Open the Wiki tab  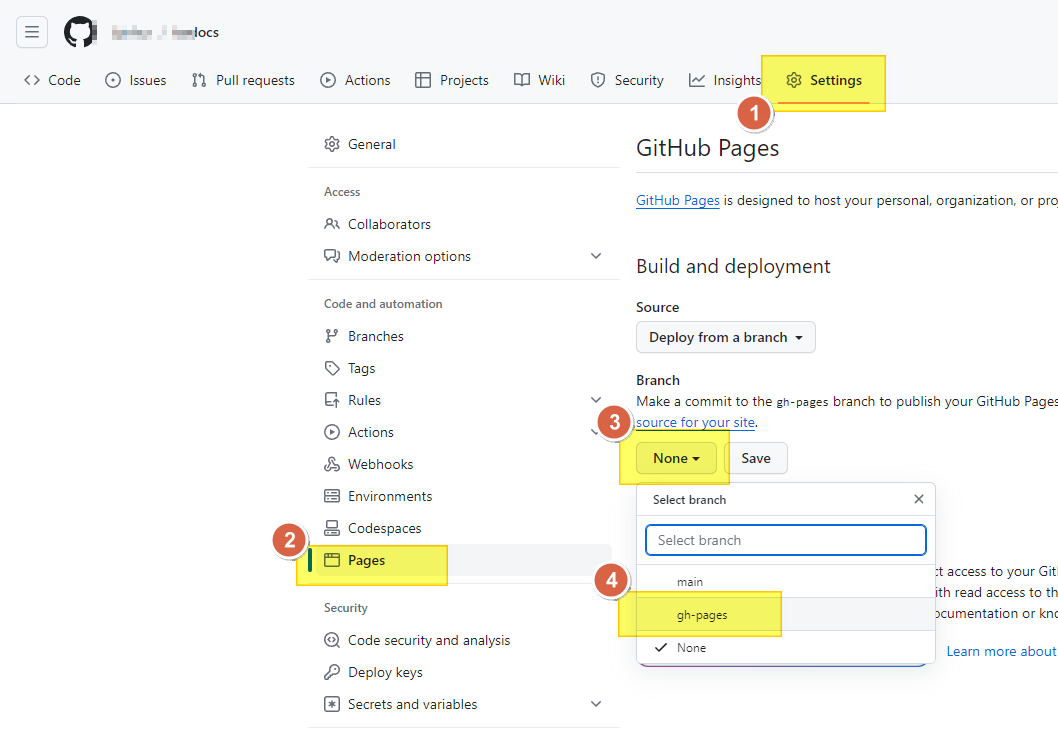[x=539, y=80]
